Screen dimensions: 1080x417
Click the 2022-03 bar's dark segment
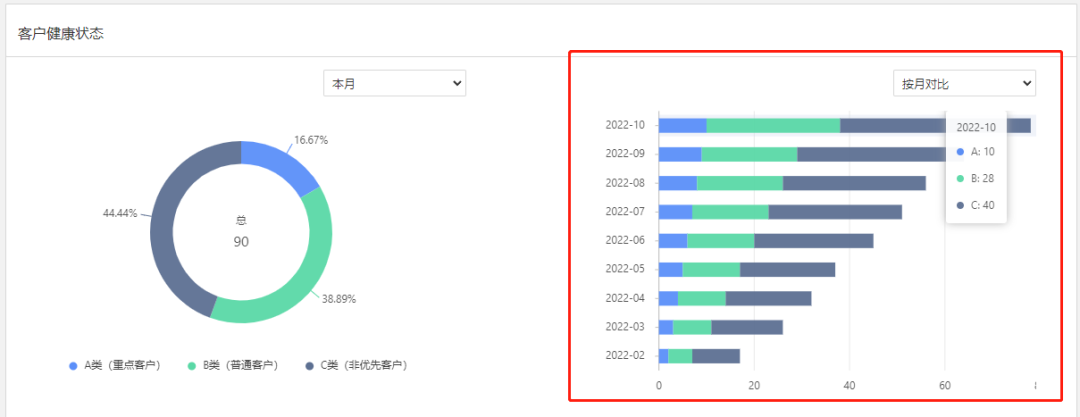coord(747,327)
